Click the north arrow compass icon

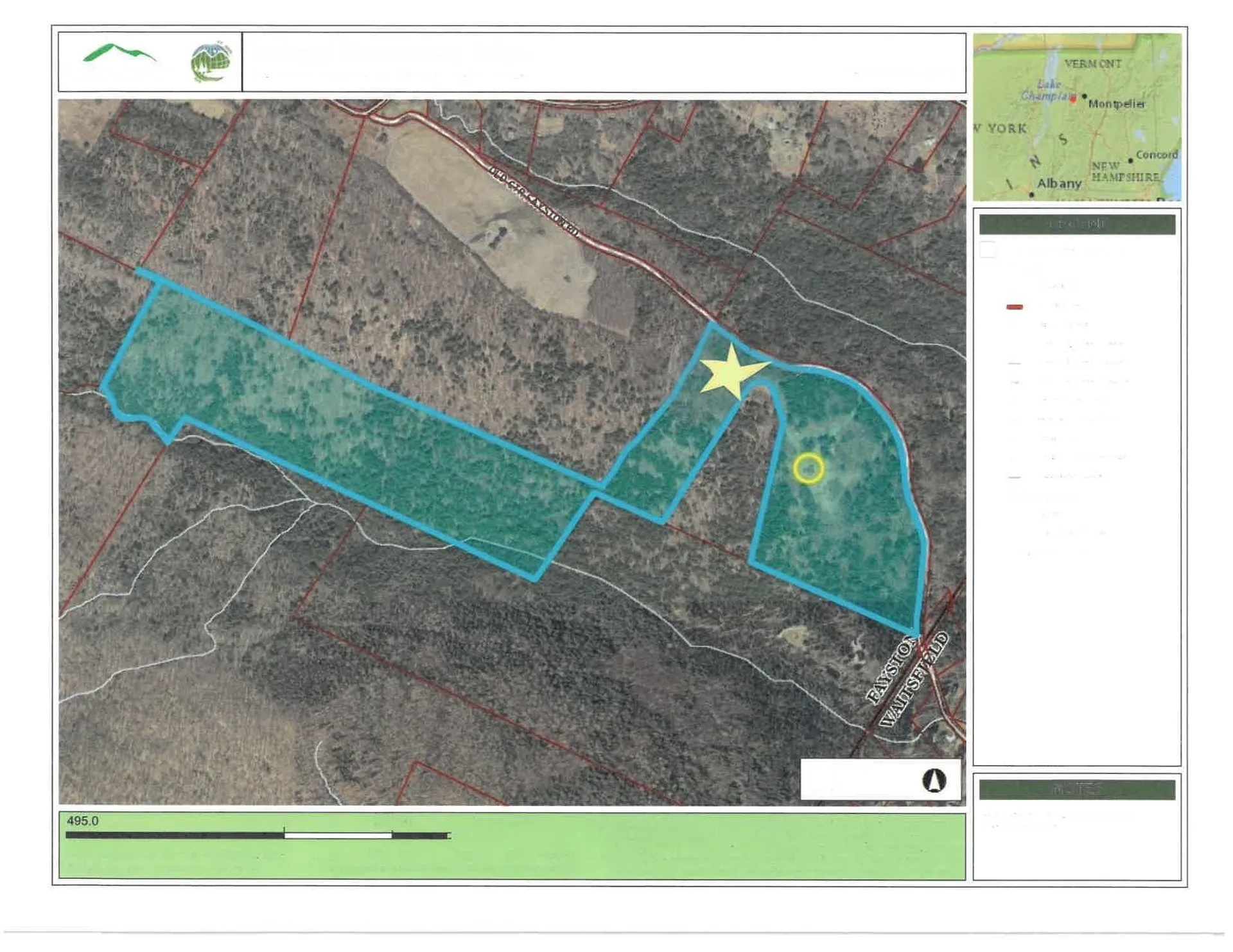(934, 781)
